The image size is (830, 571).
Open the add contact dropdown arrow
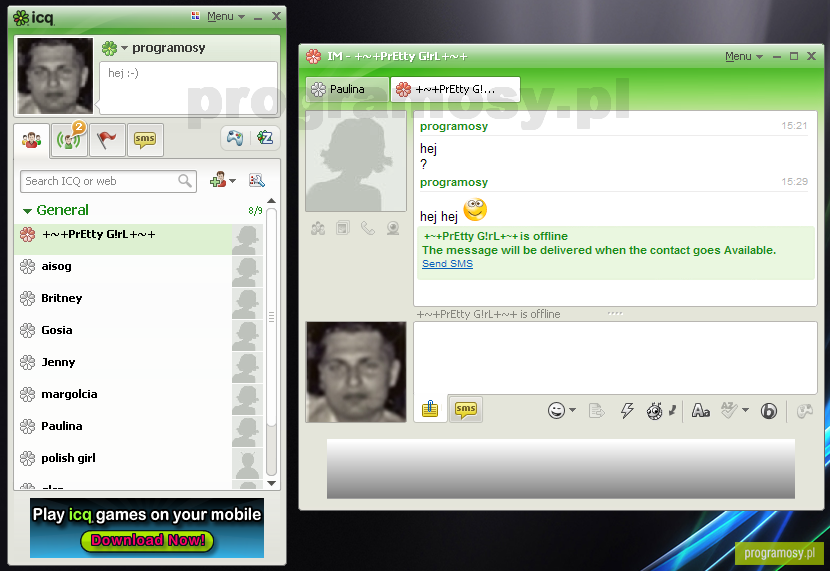click(x=232, y=181)
